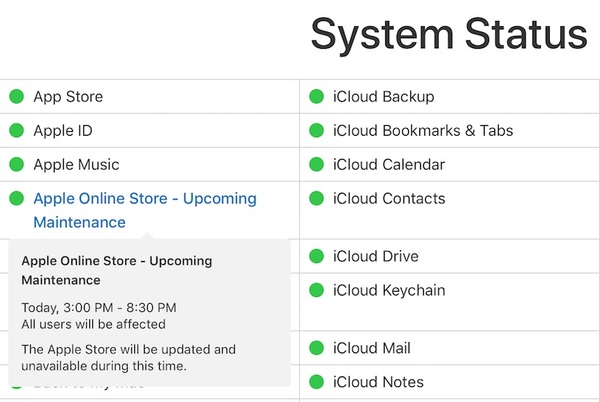Open the Apple Online Store Upcoming Maintenance link
Image resolution: width=600 pixels, height=402 pixels.
145,210
